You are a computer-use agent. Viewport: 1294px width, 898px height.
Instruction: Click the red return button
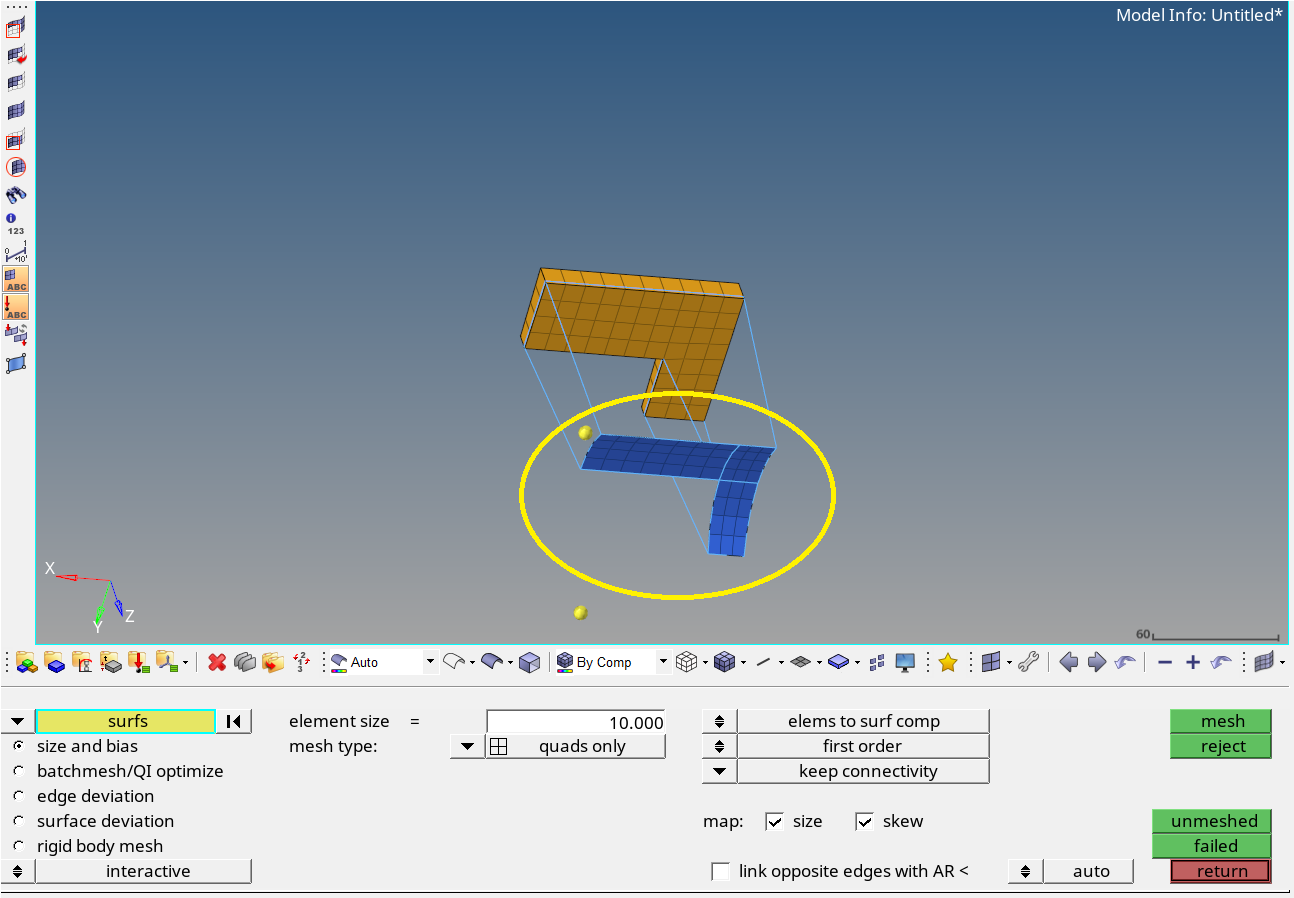tap(1221, 871)
